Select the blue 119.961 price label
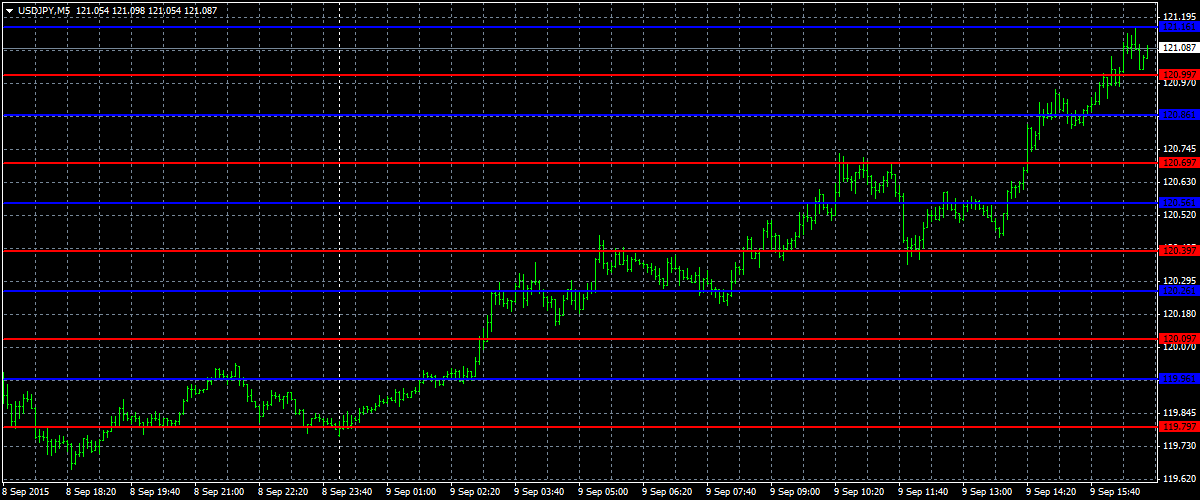This screenshot has height=500, width=1200. point(1178,379)
